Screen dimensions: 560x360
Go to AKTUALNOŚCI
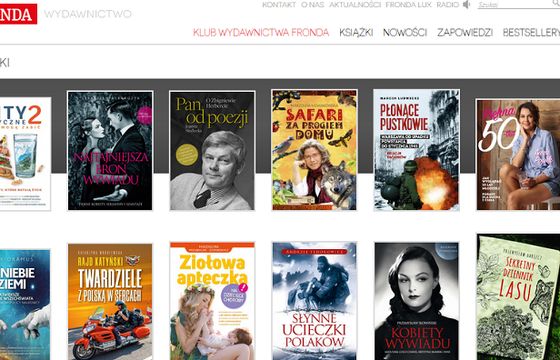pyautogui.click(x=355, y=5)
